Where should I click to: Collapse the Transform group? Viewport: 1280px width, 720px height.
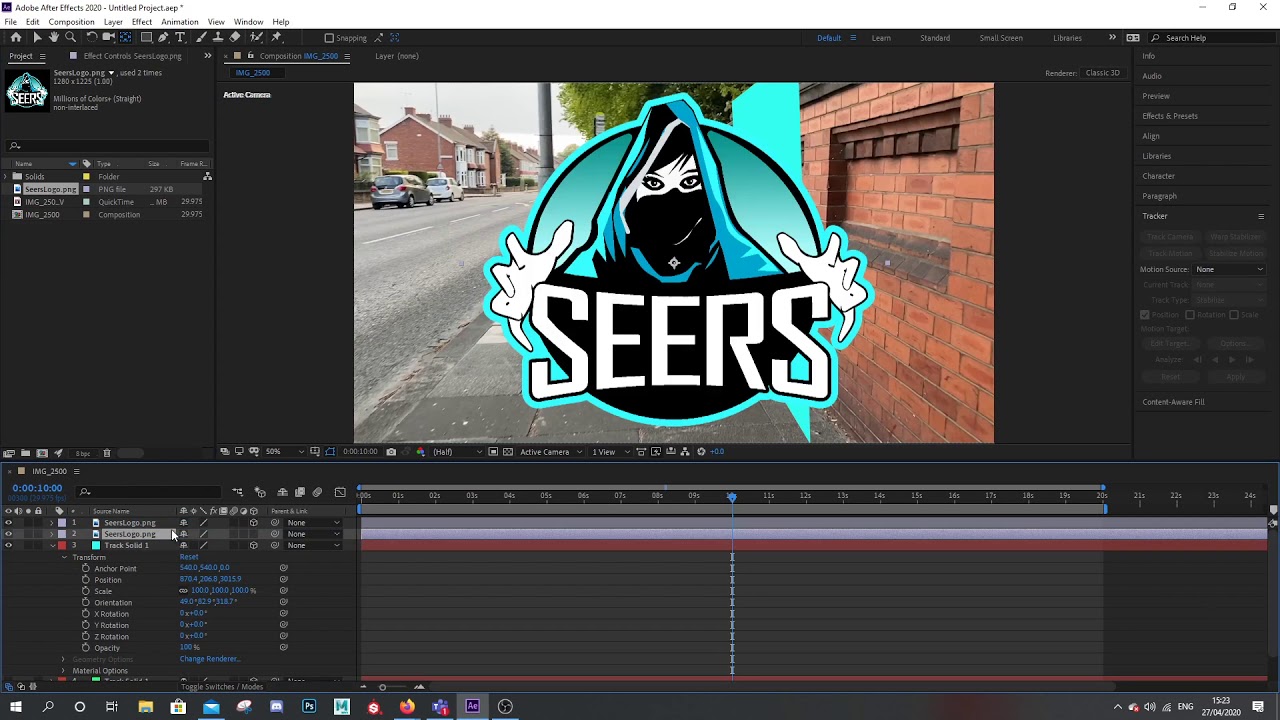(64, 557)
